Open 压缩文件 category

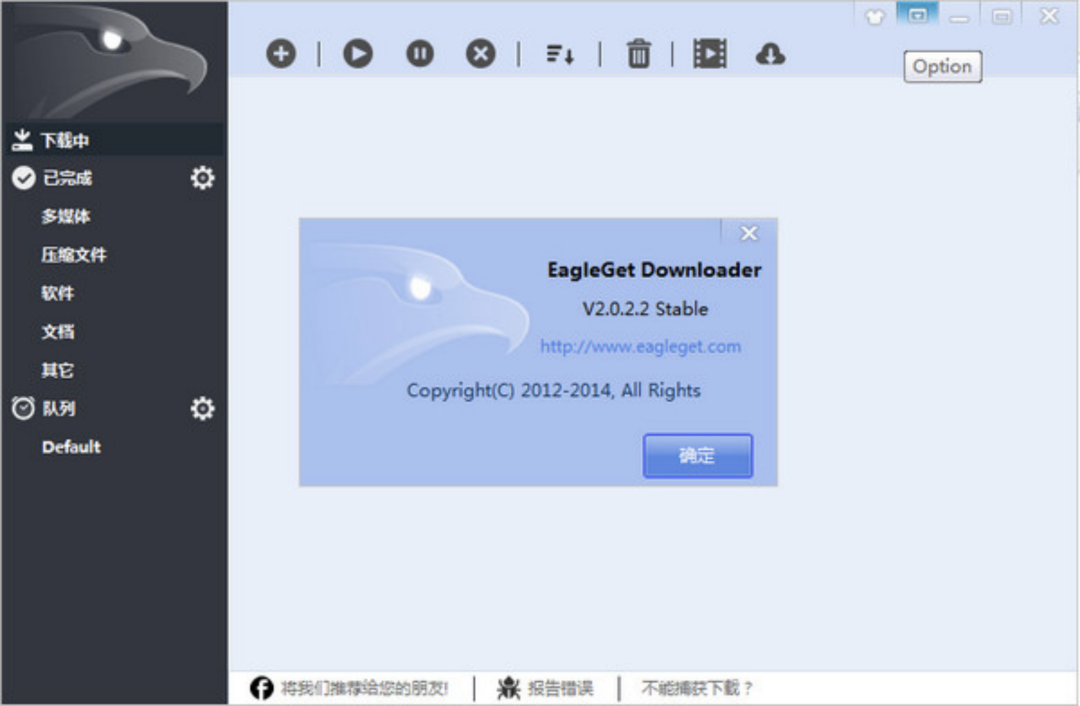74,255
